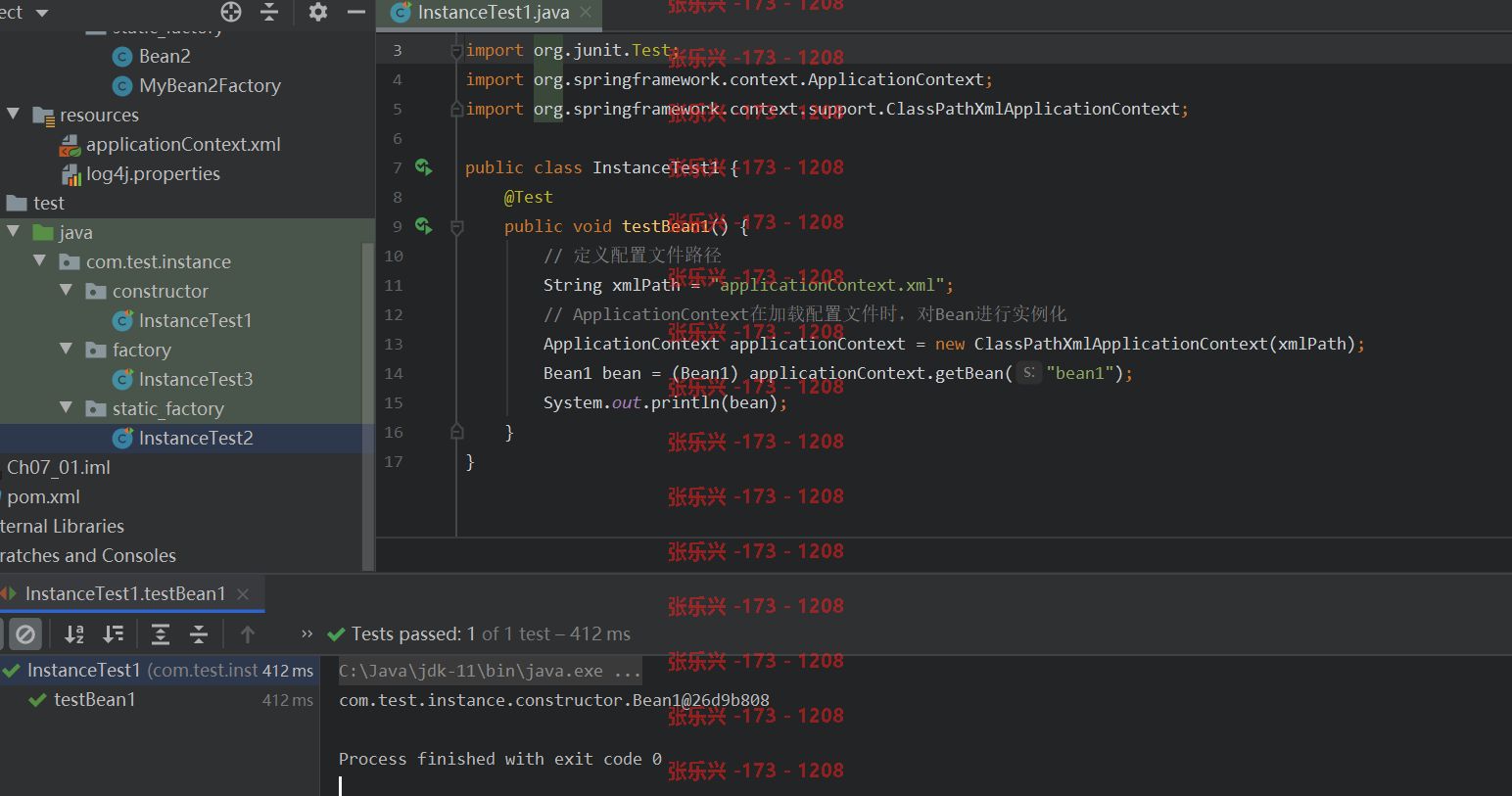Viewport: 1512px width, 796px height.
Task: Show more run toolbar options chevron
Action: [307, 633]
